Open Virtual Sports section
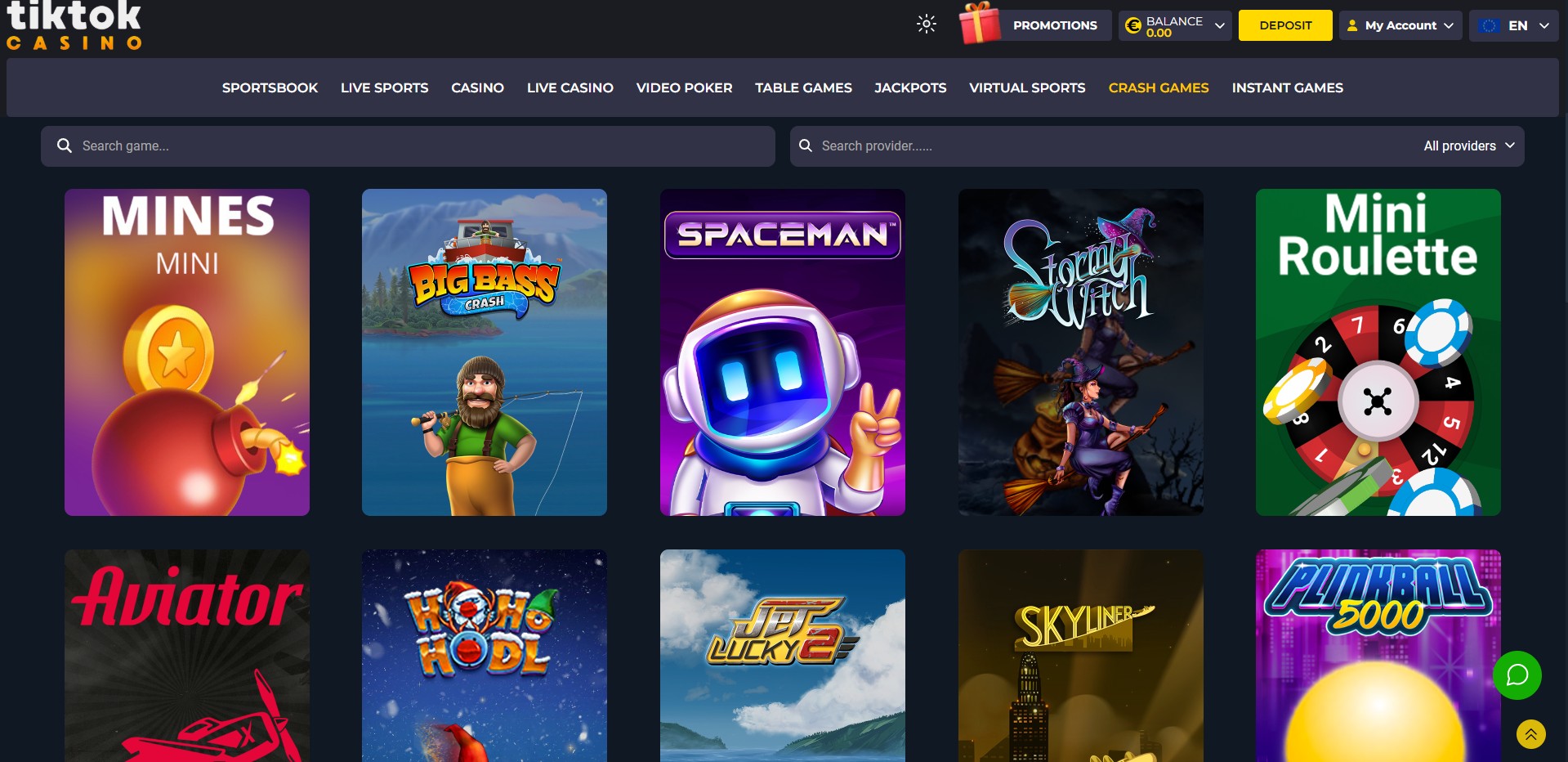Viewport: 1568px width, 762px height. 1027,87
